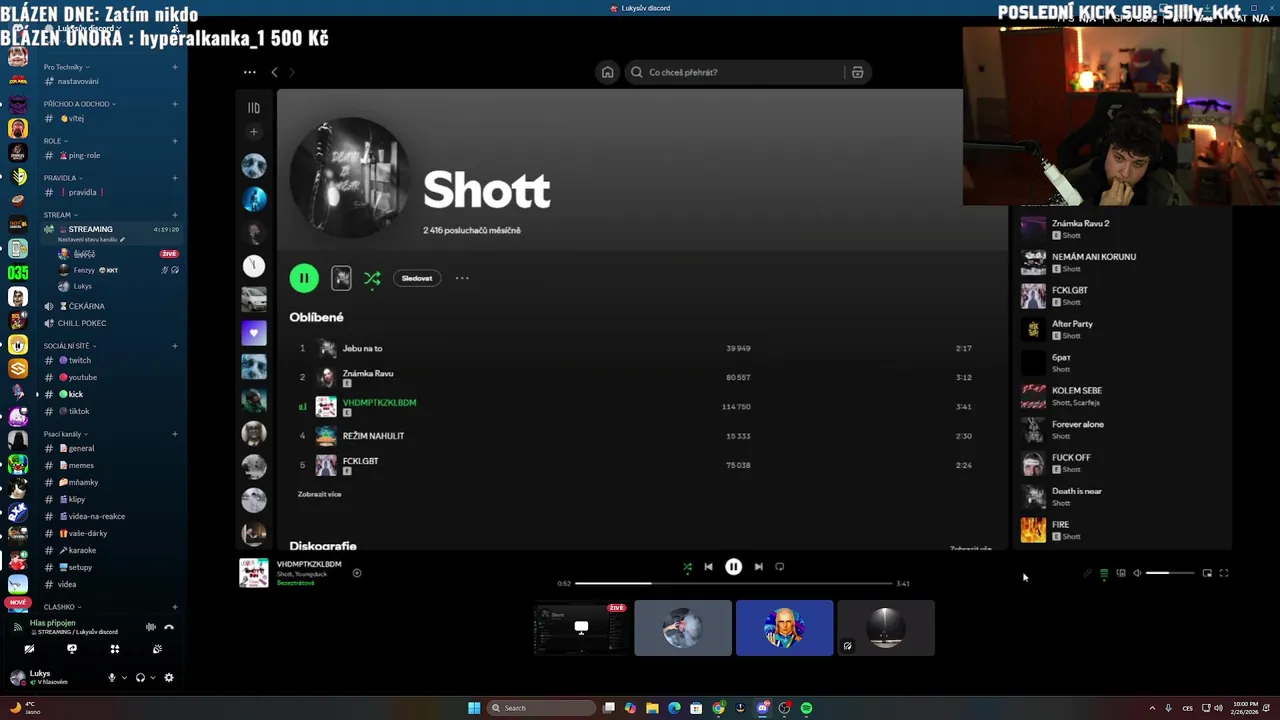1280x720 pixels.
Task: Pause playback with the large green artist button
Action: [304, 278]
